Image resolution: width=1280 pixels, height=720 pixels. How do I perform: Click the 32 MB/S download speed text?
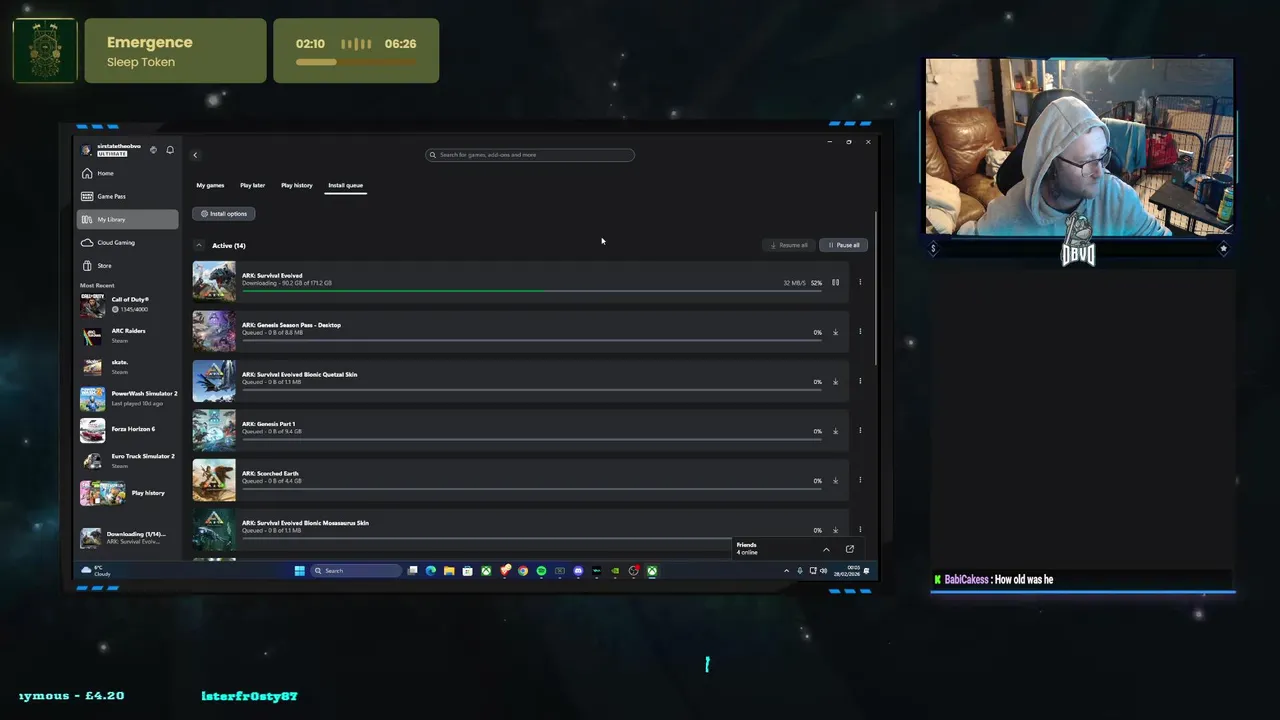(794, 283)
